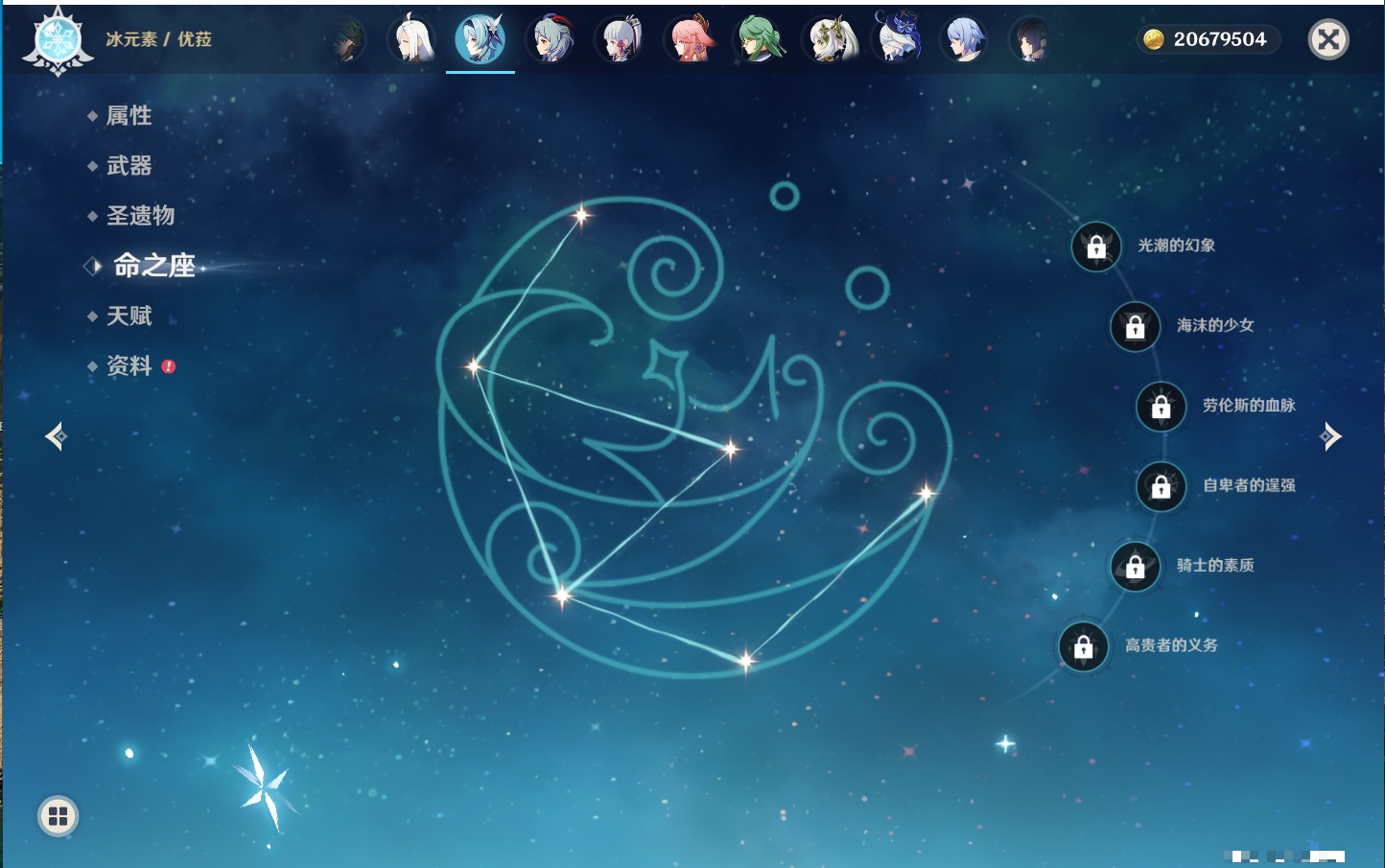Image resolution: width=1385 pixels, height=868 pixels.
Task: Click the 海沫的少女 constellation label
Action: tap(1215, 325)
